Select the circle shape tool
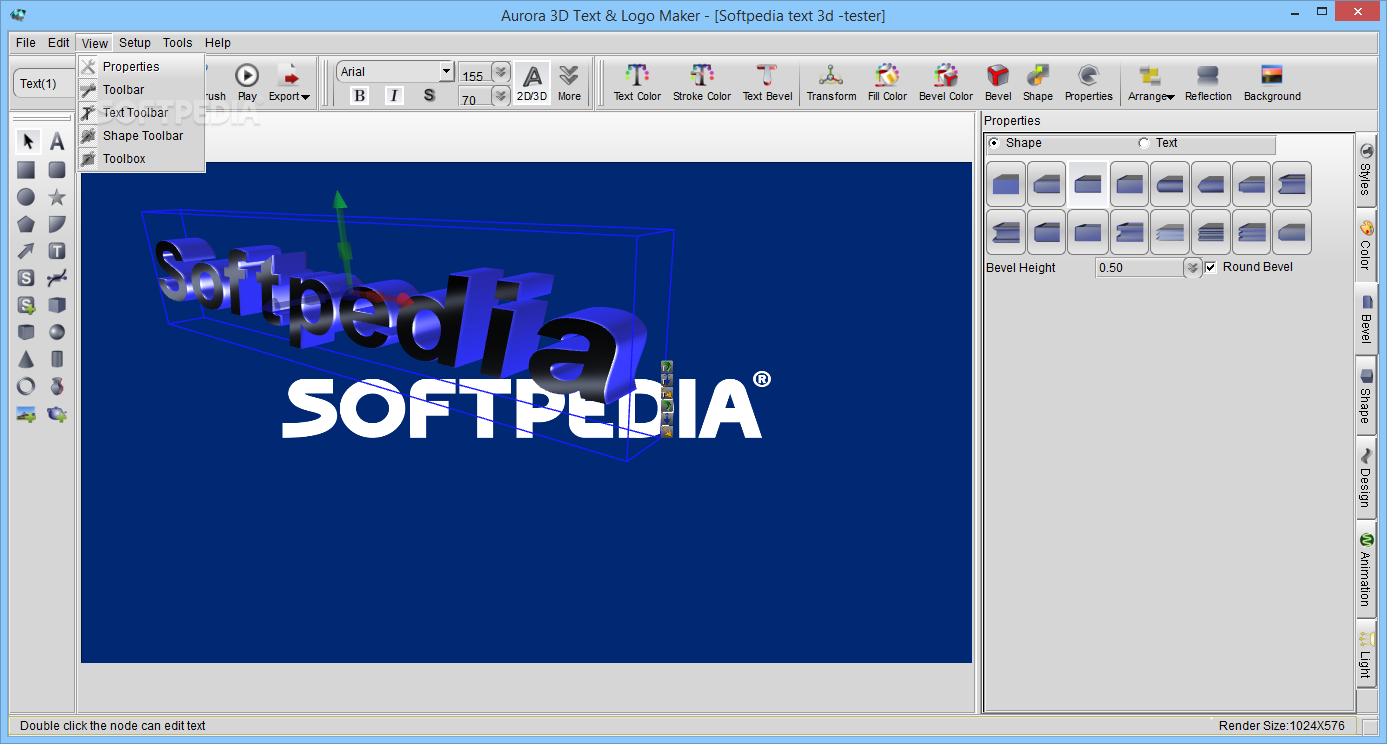This screenshot has width=1387, height=744. (x=27, y=197)
